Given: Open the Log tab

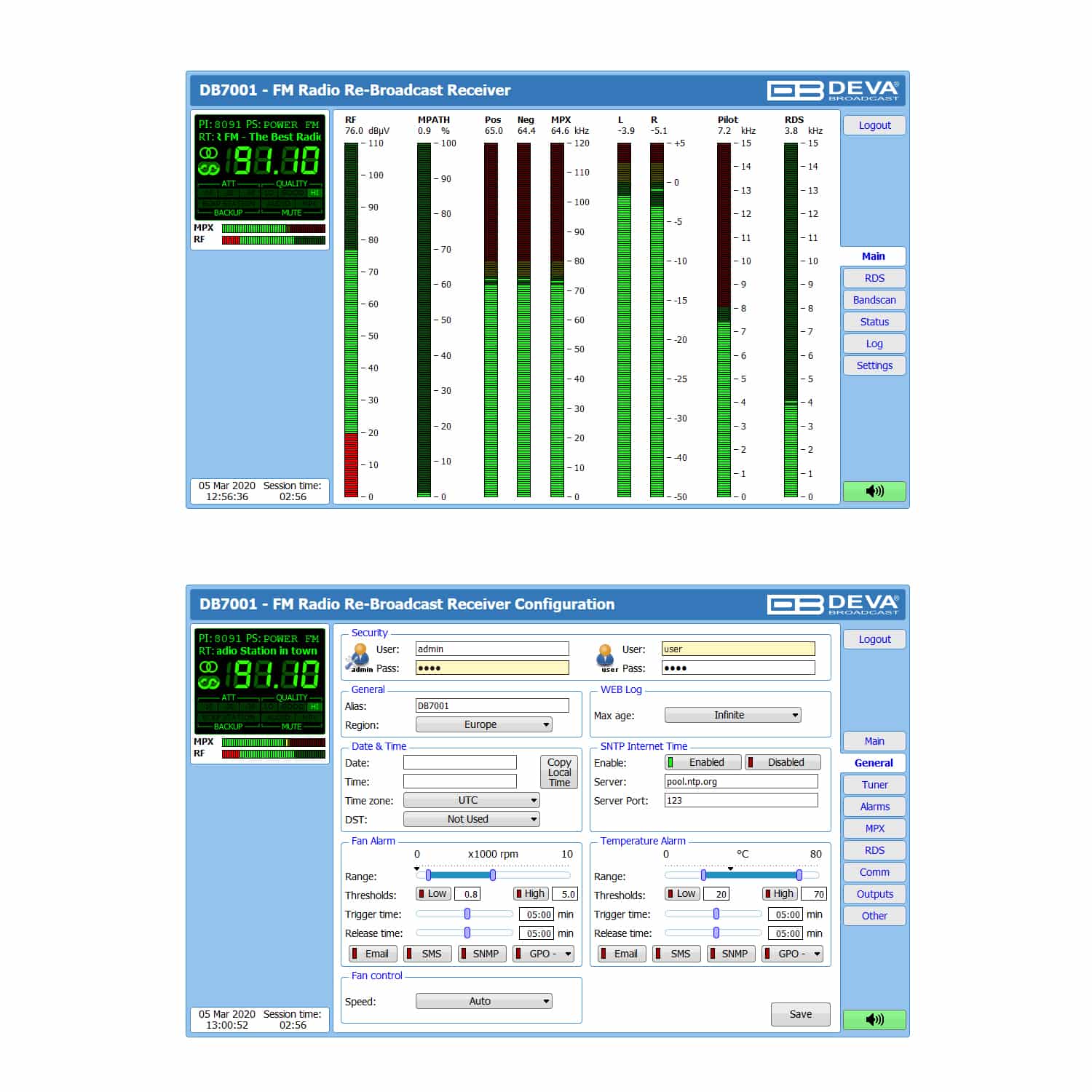Looking at the screenshot, I should 874,344.
